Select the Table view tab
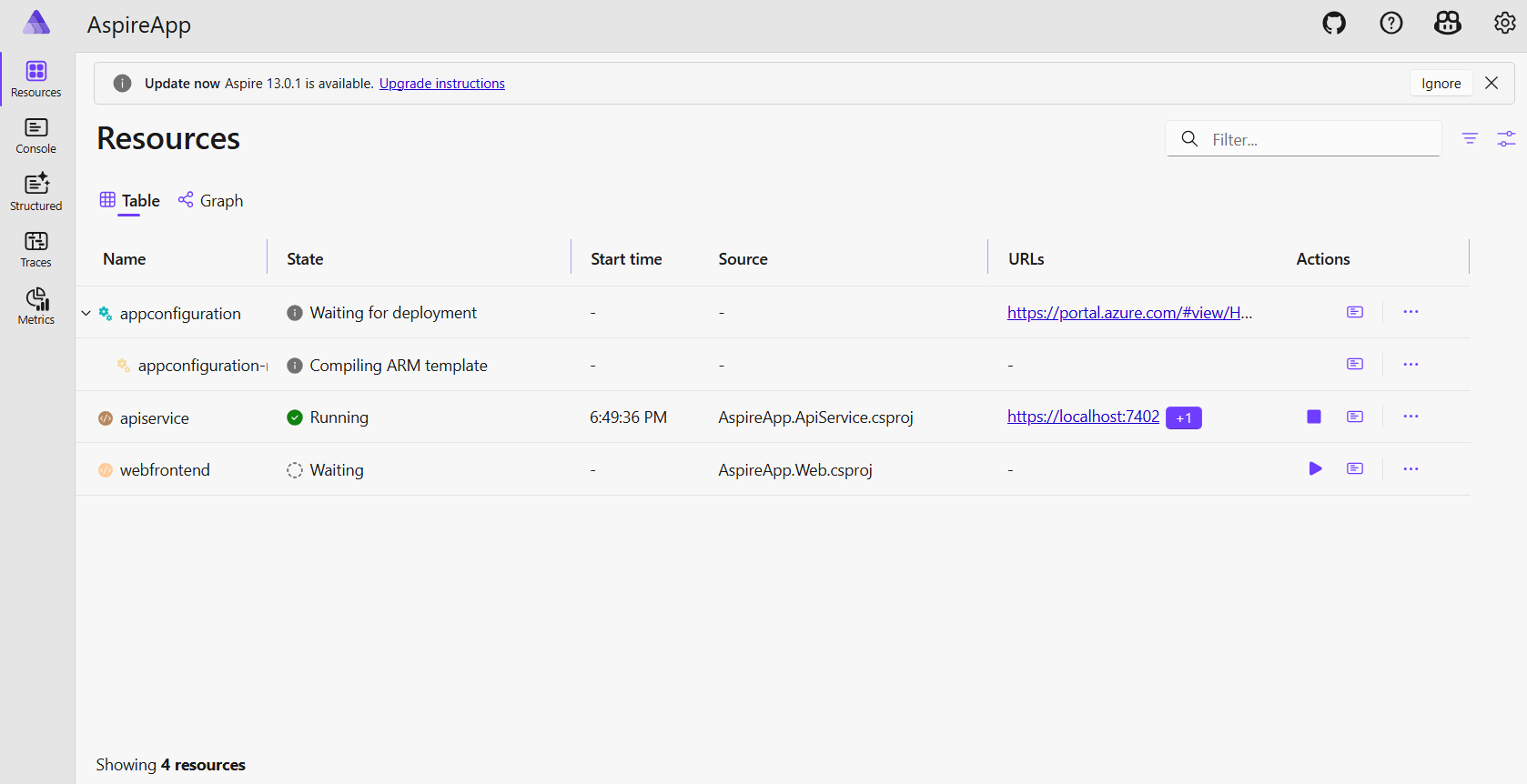The image size is (1527, 784). click(130, 200)
